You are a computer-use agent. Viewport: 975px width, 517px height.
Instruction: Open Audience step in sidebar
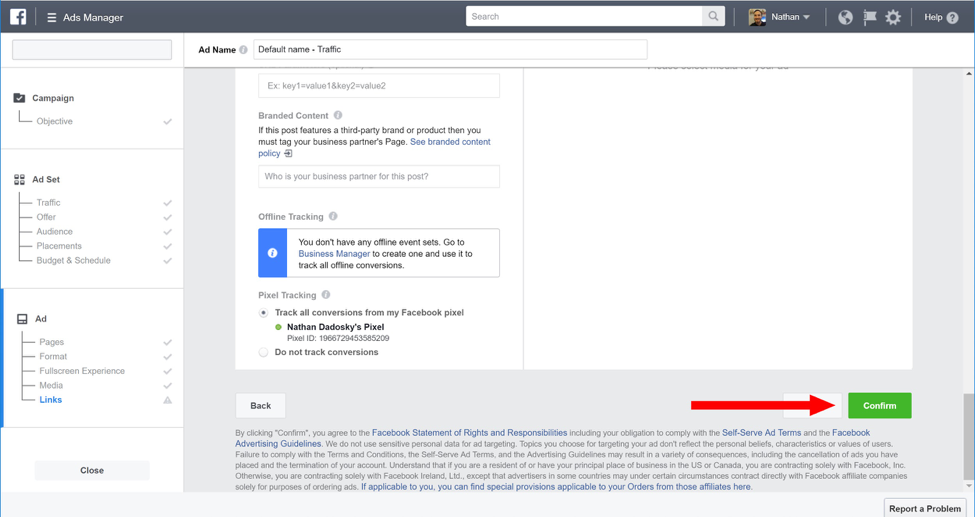pos(54,231)
